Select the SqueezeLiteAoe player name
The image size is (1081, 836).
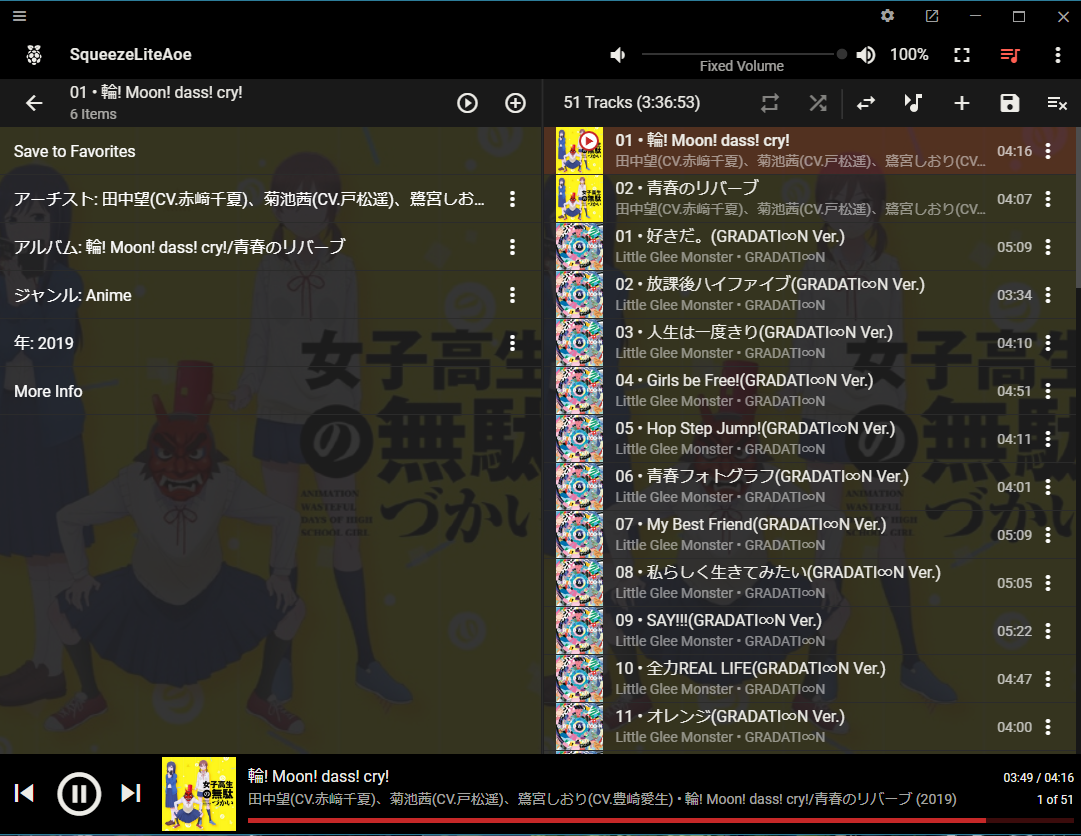(x=130, y=54)
